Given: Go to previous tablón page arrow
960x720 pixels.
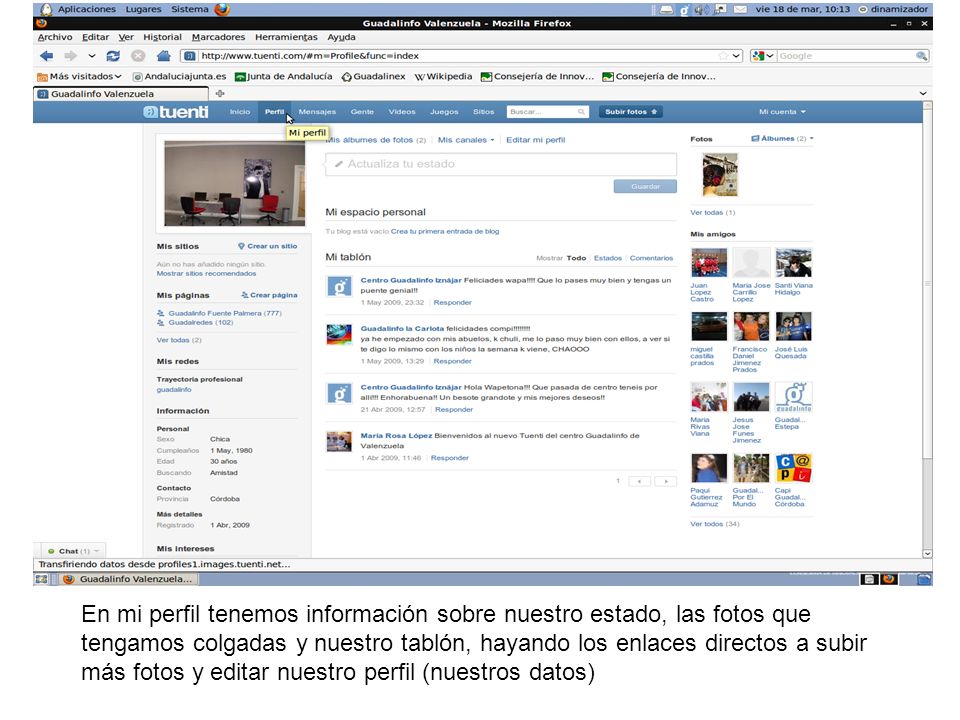Looking at the screenshot, I should tap(639, 481).
